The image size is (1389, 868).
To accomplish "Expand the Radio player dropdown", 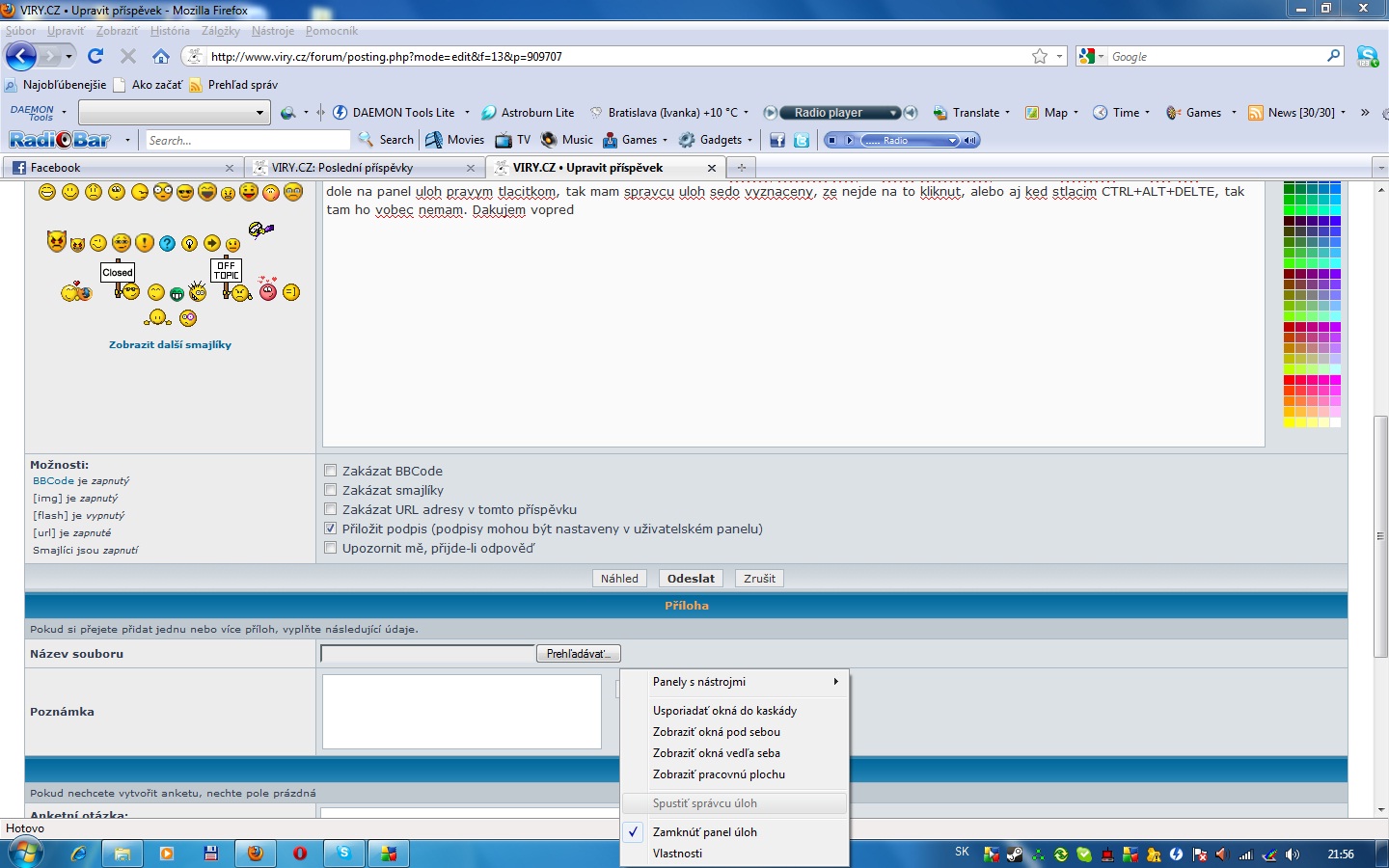I will [x=893, y=113].
